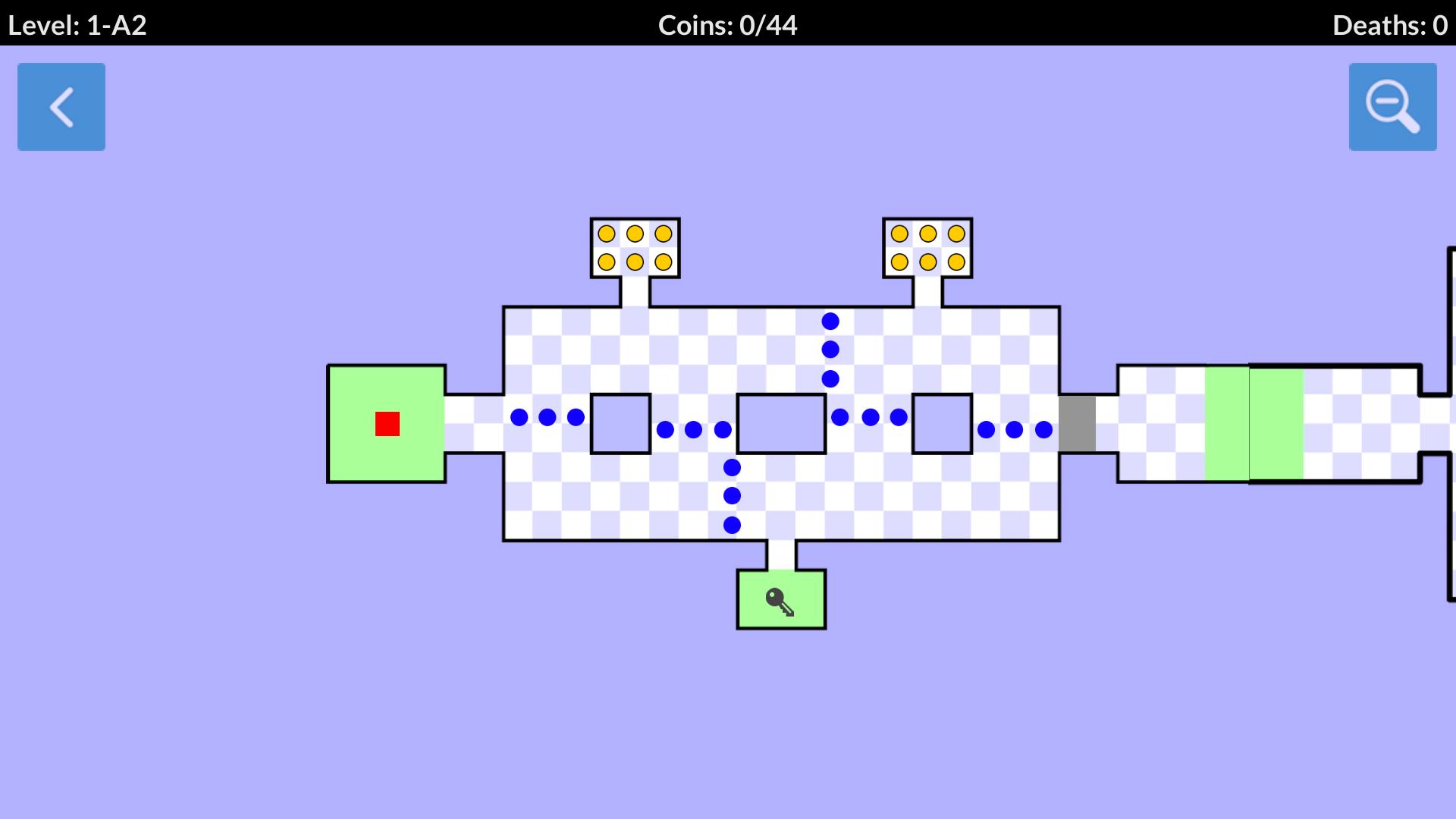Image resolution: width=1456 pixels, height=819 pixels.
Task: Select the right coin chest panel
Action: click(926, 248)
